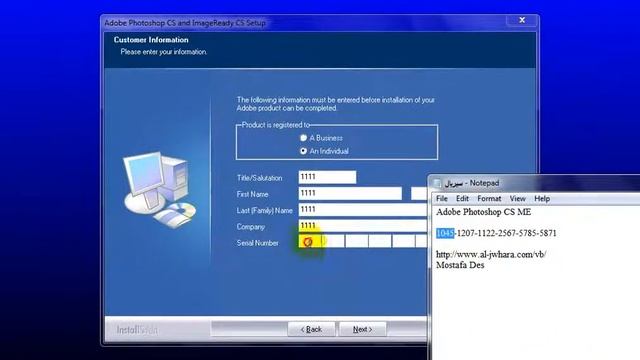This screenshot has height=360, width=640.
Task: Click the Company input field
Action: (x=363, y=226)
